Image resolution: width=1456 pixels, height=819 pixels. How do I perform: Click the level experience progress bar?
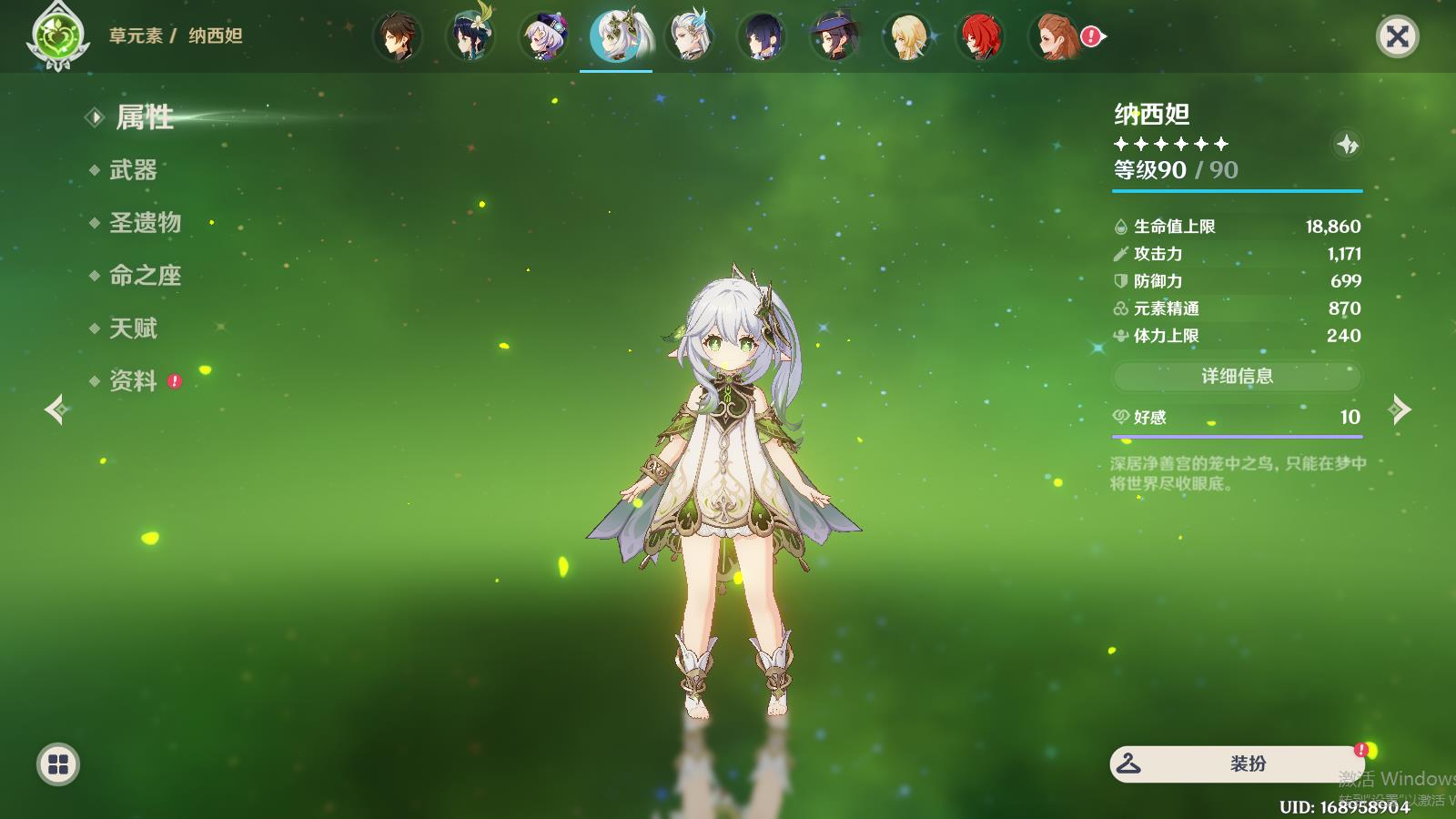pos(1237,191)
